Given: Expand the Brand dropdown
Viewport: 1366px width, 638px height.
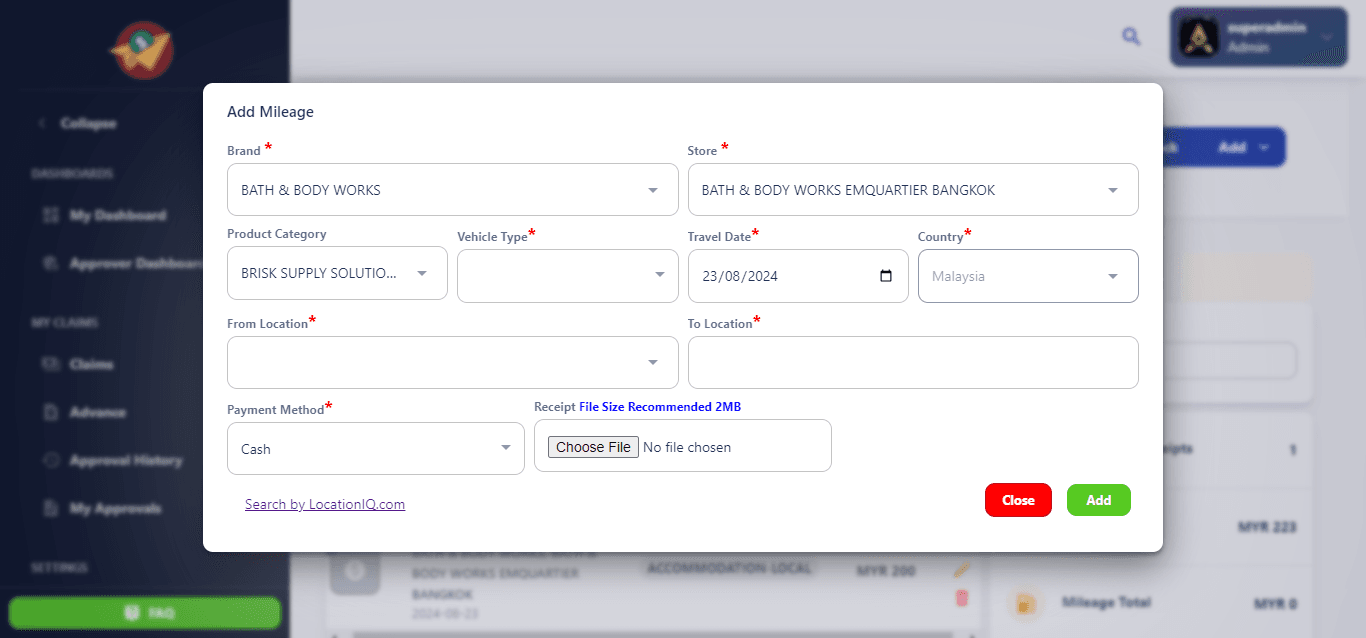Looking at the screenshot, I should (x=452, y=190).
